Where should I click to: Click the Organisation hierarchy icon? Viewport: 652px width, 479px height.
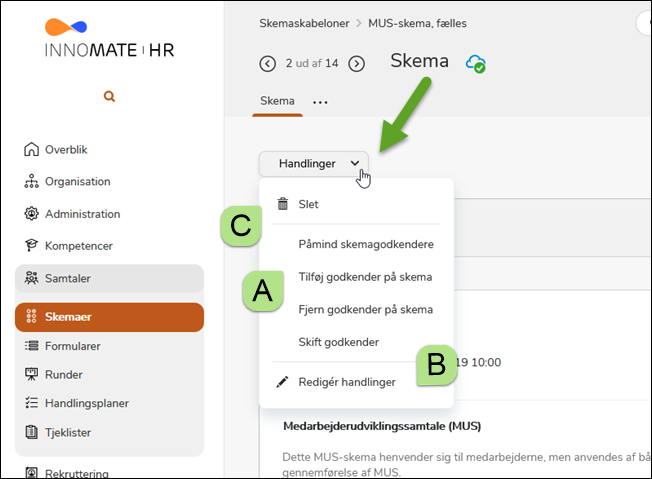click(x=30, y=182)
